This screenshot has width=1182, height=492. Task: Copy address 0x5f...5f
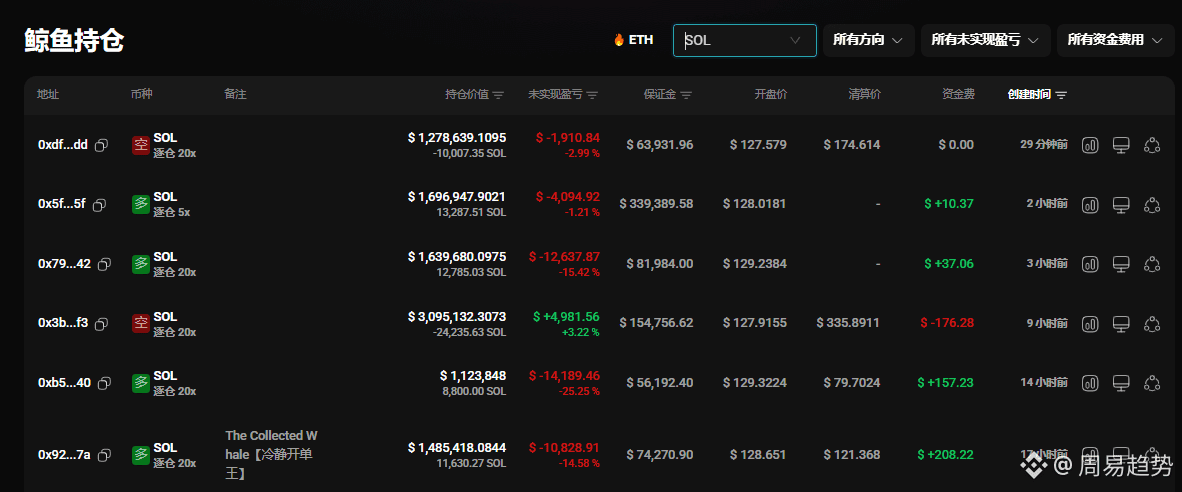(99, 204)
